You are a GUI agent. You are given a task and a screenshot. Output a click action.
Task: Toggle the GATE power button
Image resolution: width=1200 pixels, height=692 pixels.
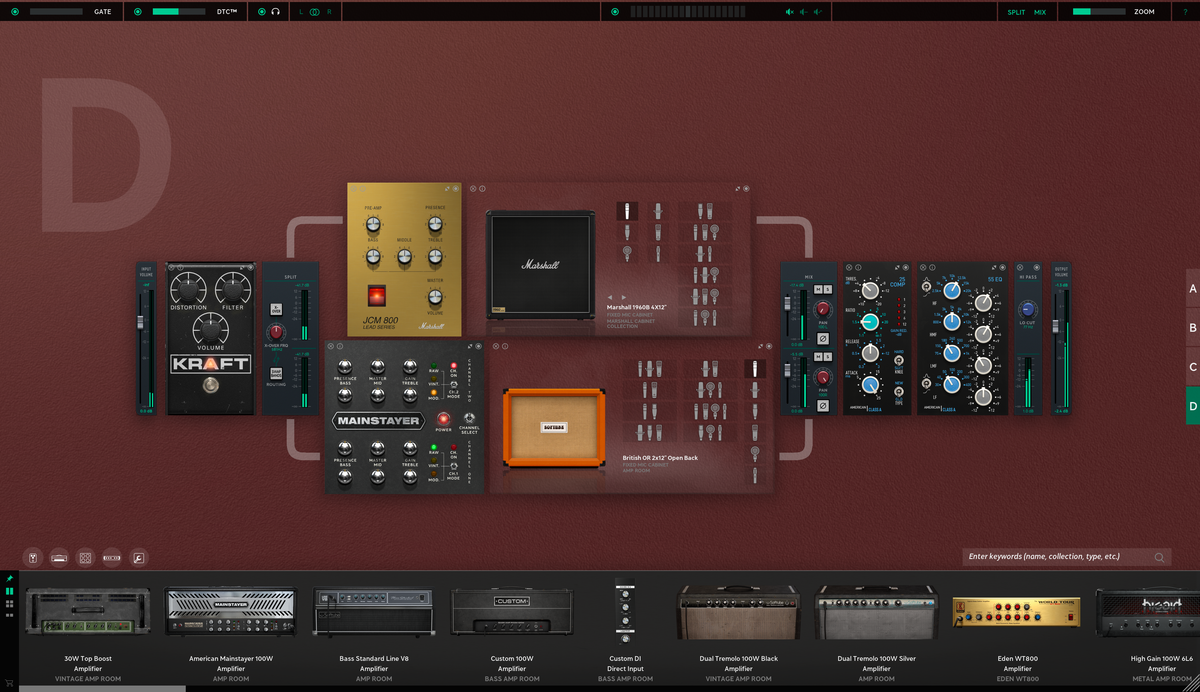pyautogui.click(x=15, y=12)
